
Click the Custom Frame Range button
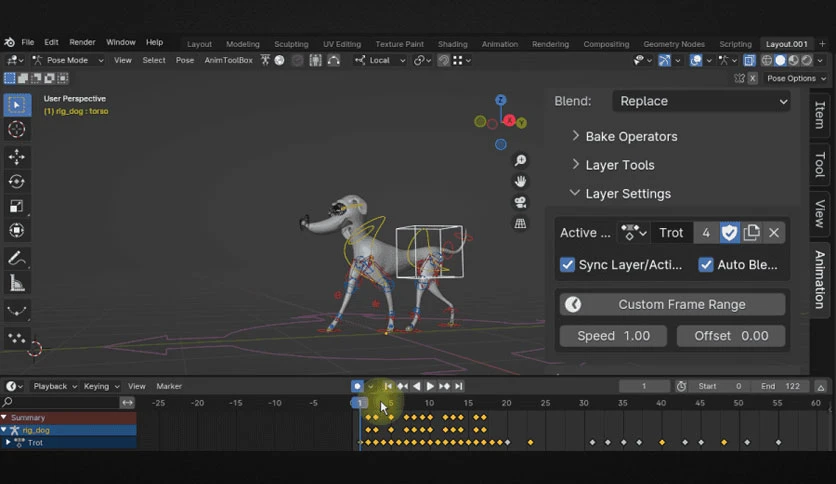click(672, 304)
